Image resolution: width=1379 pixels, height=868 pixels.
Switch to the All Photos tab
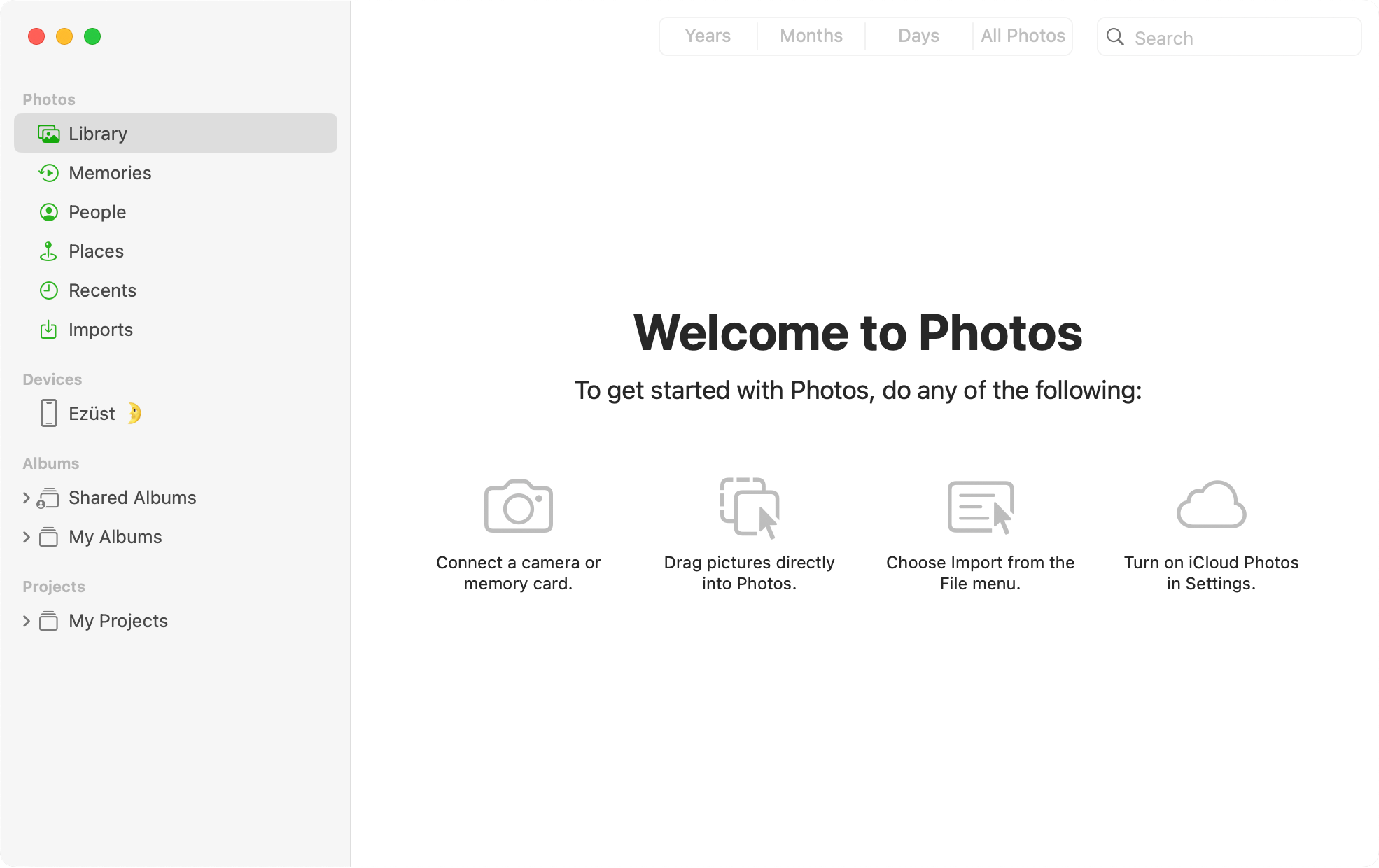(1023, 36)
